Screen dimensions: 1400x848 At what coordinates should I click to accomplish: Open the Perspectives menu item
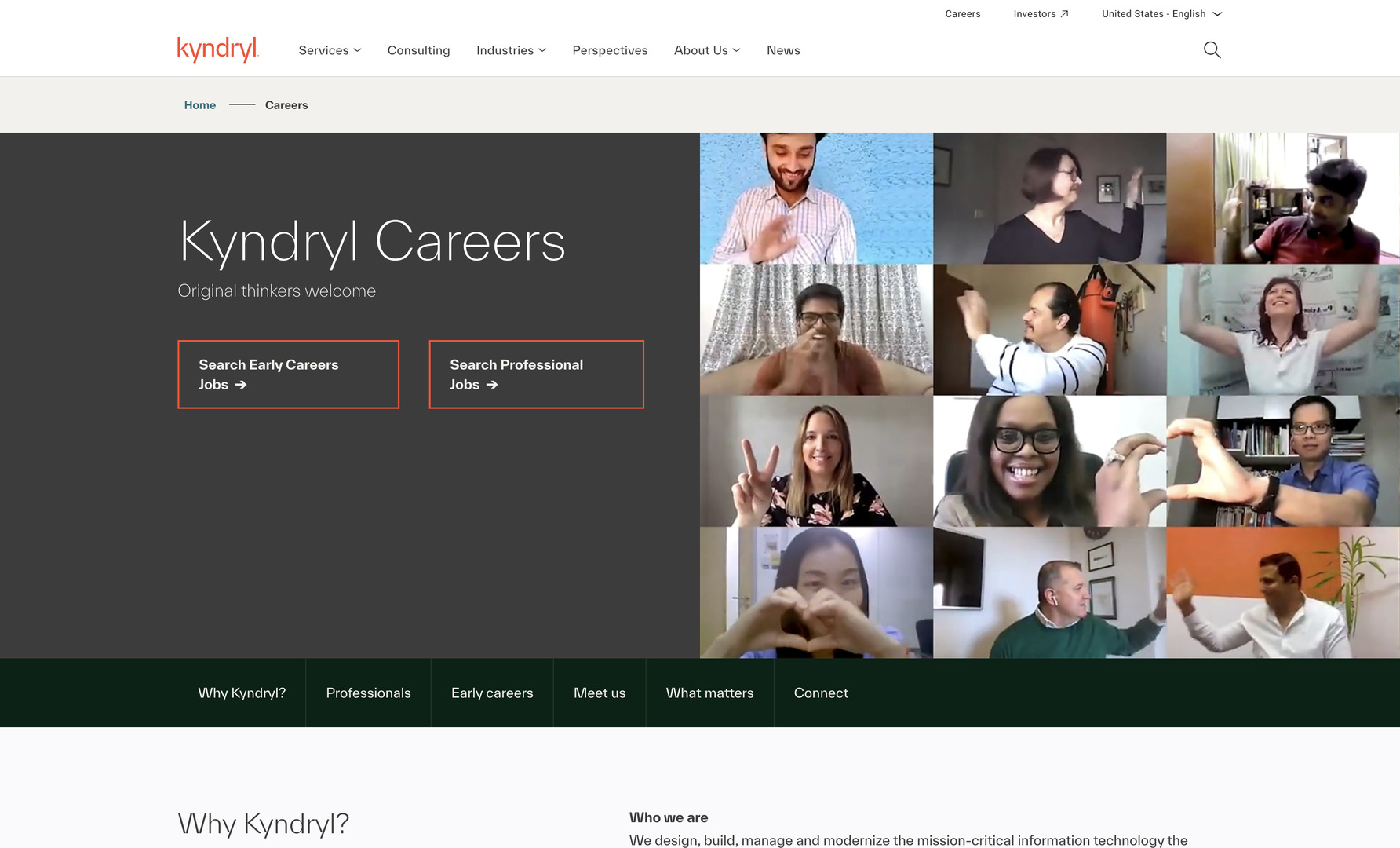610,50
